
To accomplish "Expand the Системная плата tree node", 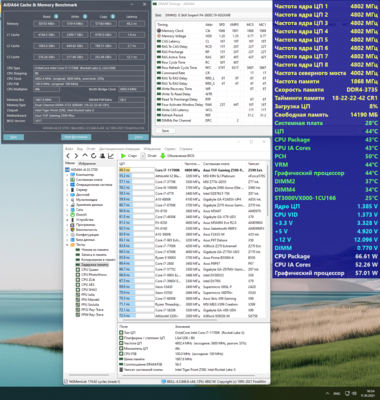I will [x=67, y=180].
